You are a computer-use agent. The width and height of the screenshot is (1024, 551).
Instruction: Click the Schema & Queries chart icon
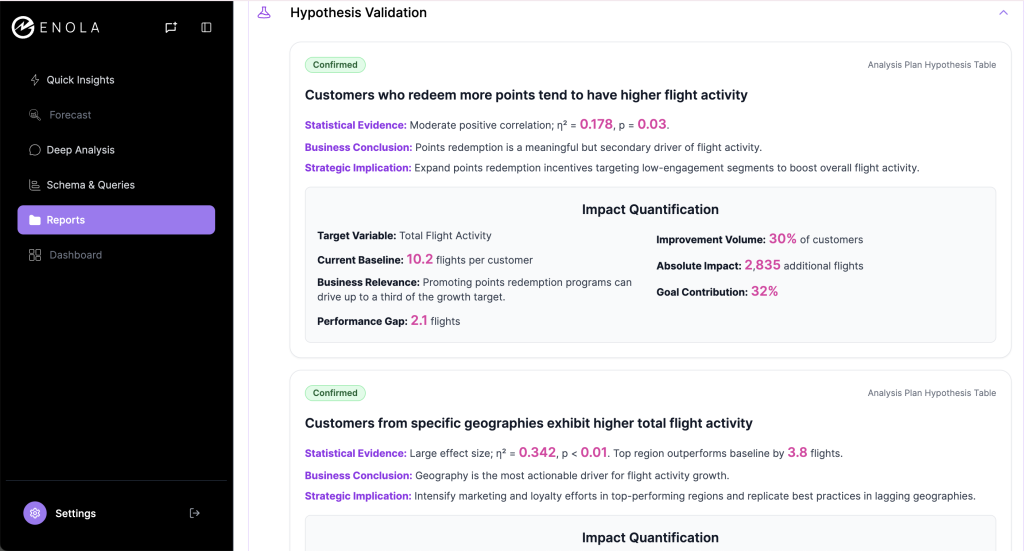(x=35, y=185)
